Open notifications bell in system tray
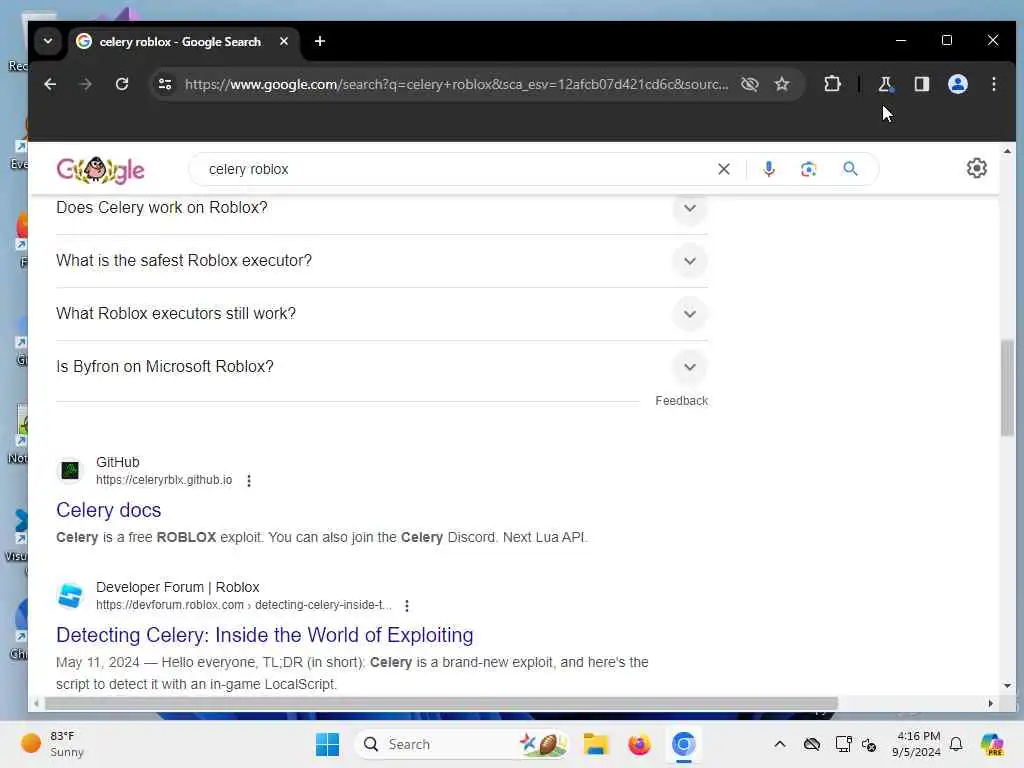1024x768 pixels. pyautogui.click(x=956, y=744)
